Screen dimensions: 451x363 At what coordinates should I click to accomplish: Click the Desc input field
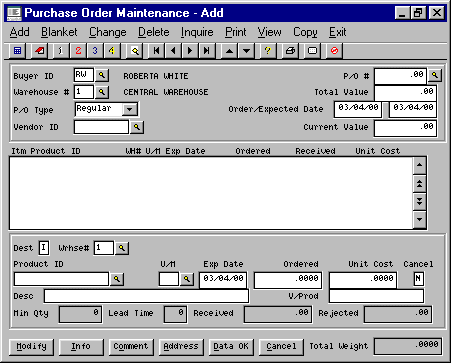(146, 296)
